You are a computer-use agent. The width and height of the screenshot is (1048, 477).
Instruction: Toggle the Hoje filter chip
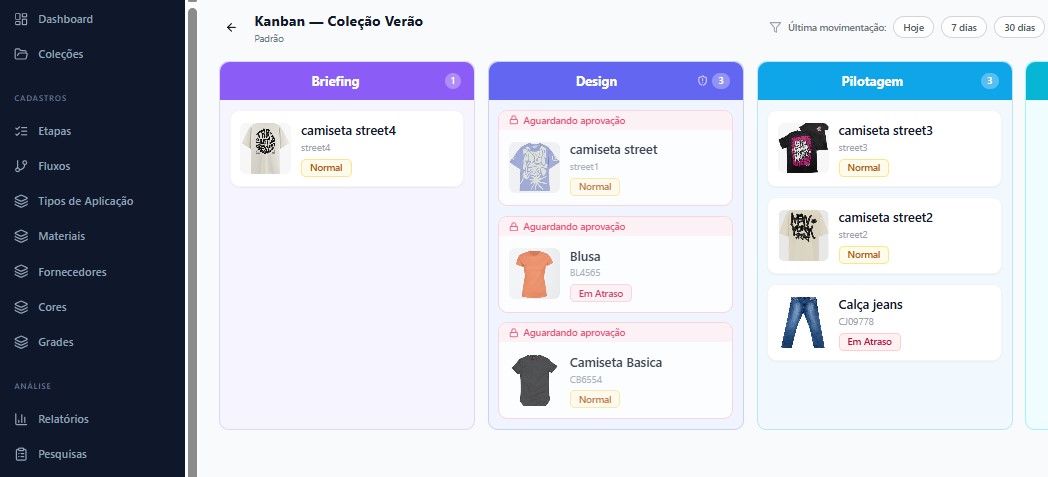point(913,28)
